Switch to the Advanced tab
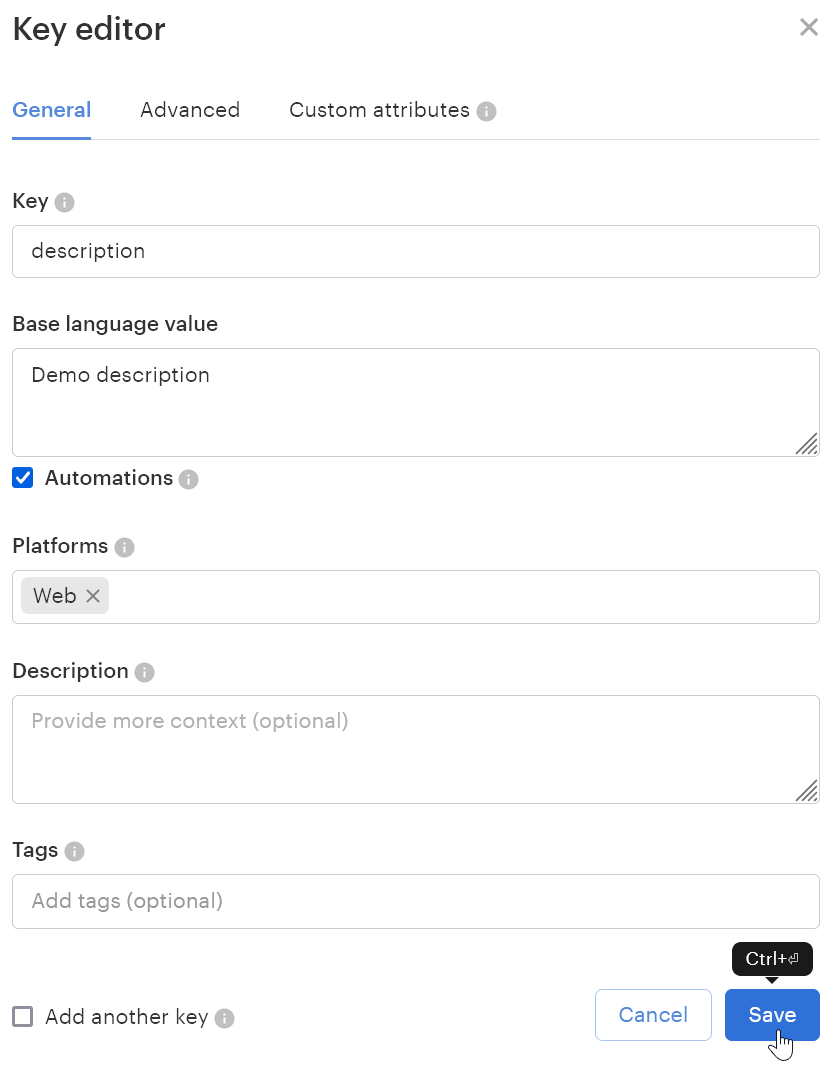Viewport: 833px width, 1066px height. point(190,110)
